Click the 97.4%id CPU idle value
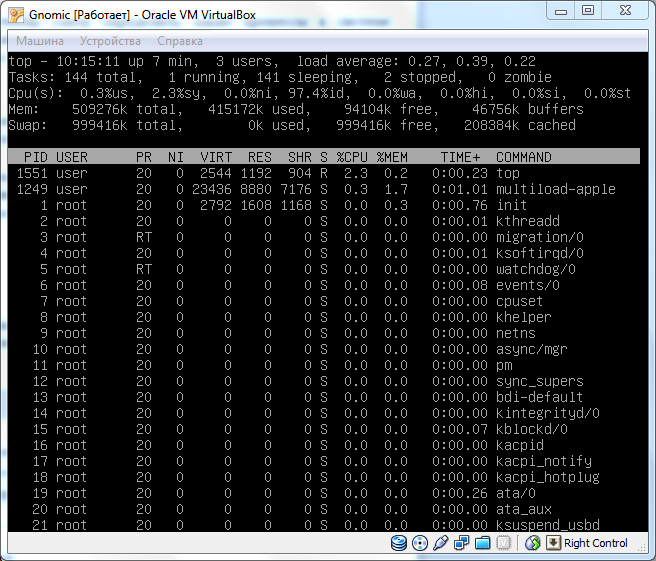This screenshot has height=561, width=656. point(320,93)
